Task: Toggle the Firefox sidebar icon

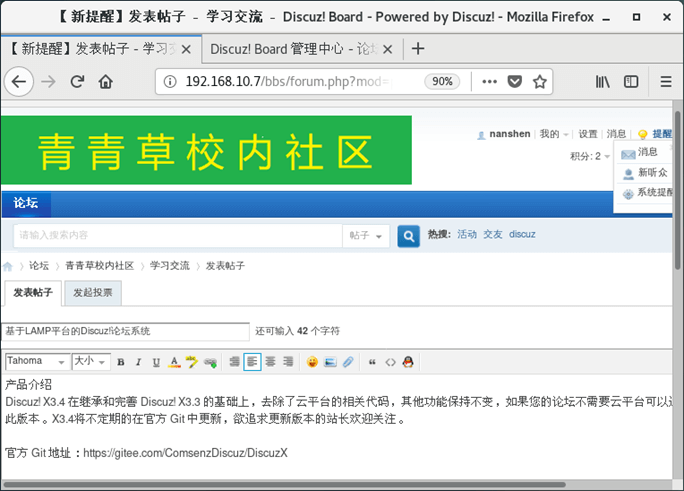Action: coord(631,82)
